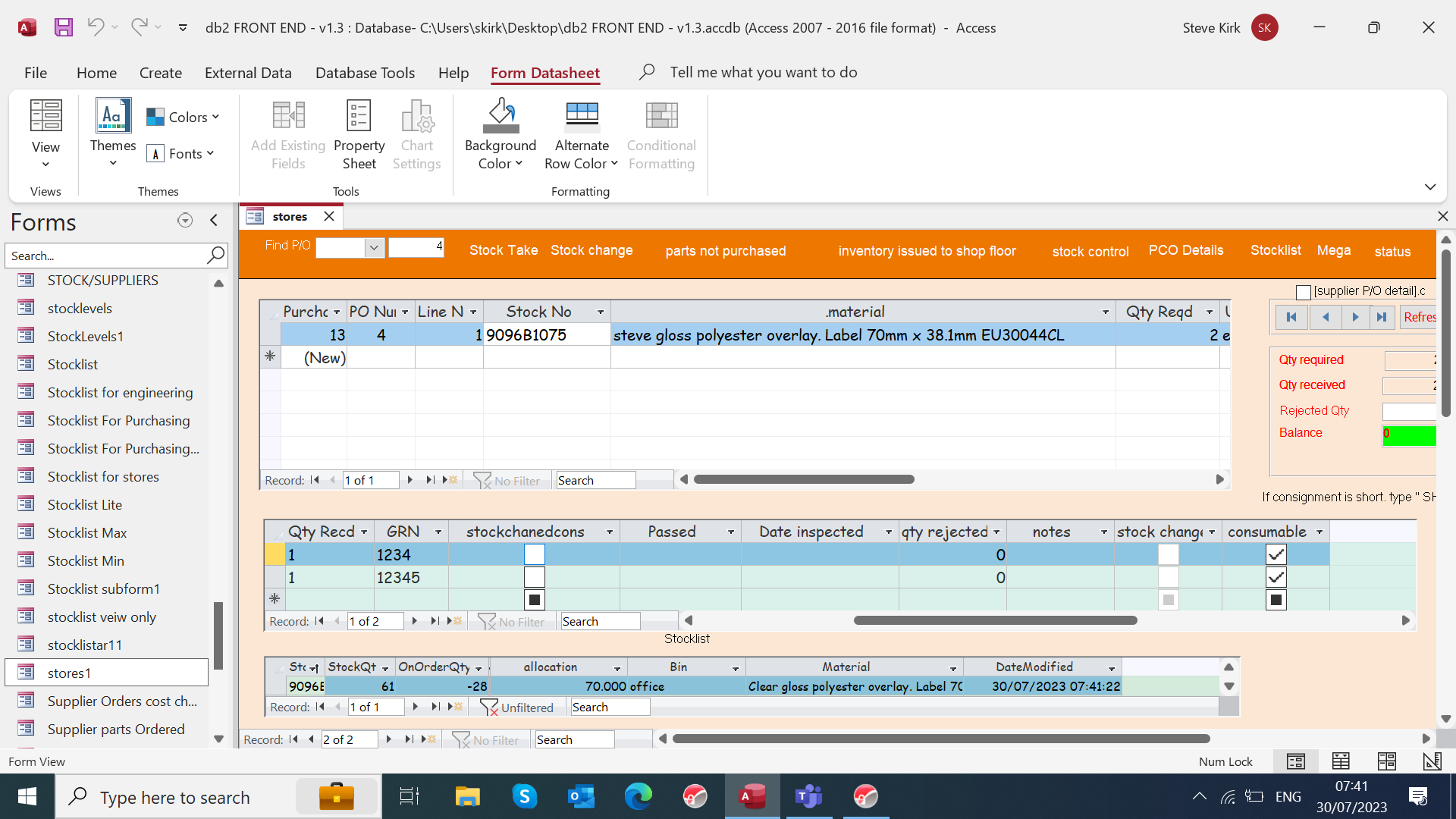Click the green Balance field
Screen dimensions: 1456x819
pyautogui.click(x=1409, y=435)
